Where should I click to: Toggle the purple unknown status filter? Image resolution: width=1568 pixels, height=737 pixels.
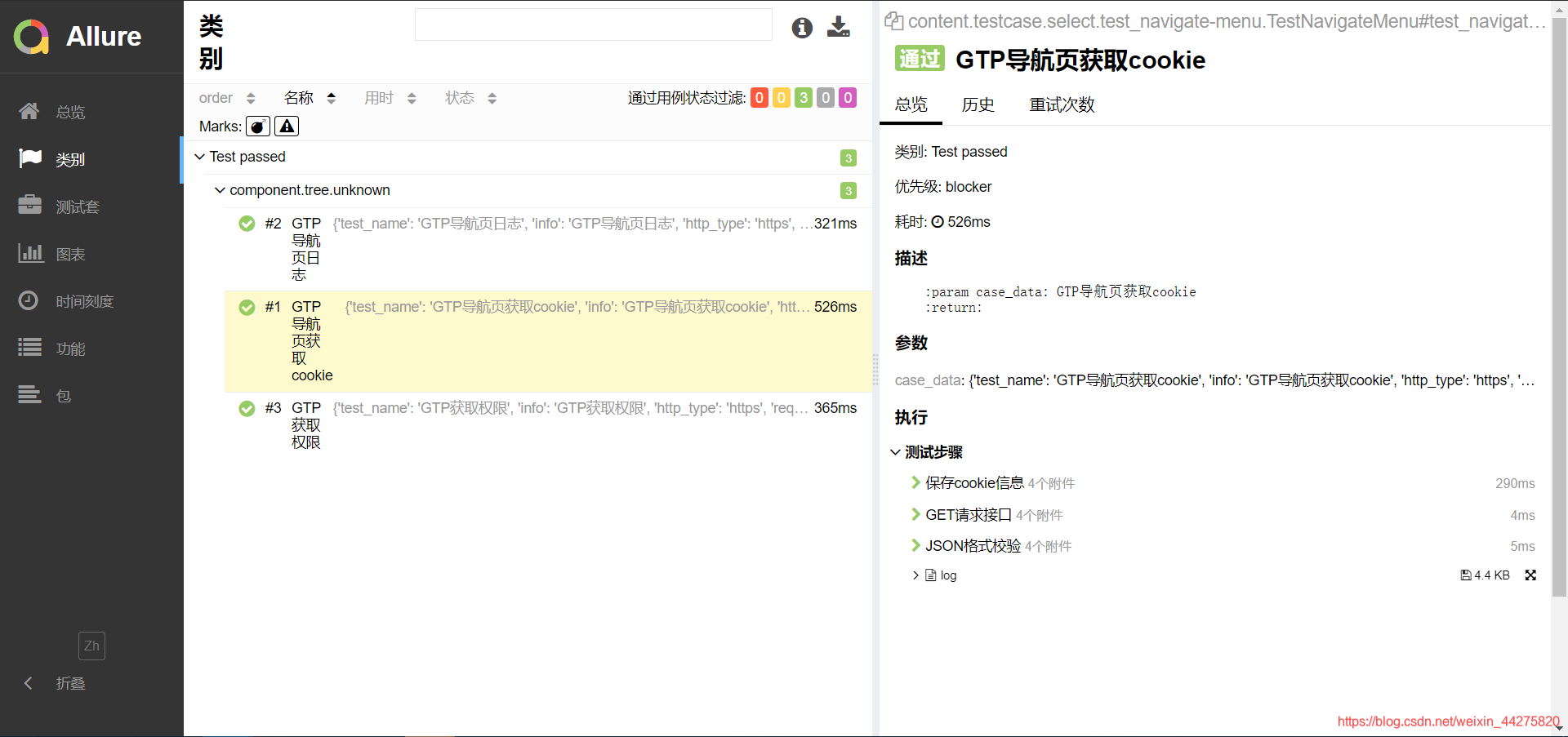pyautogui.click(x=848, y=98)
